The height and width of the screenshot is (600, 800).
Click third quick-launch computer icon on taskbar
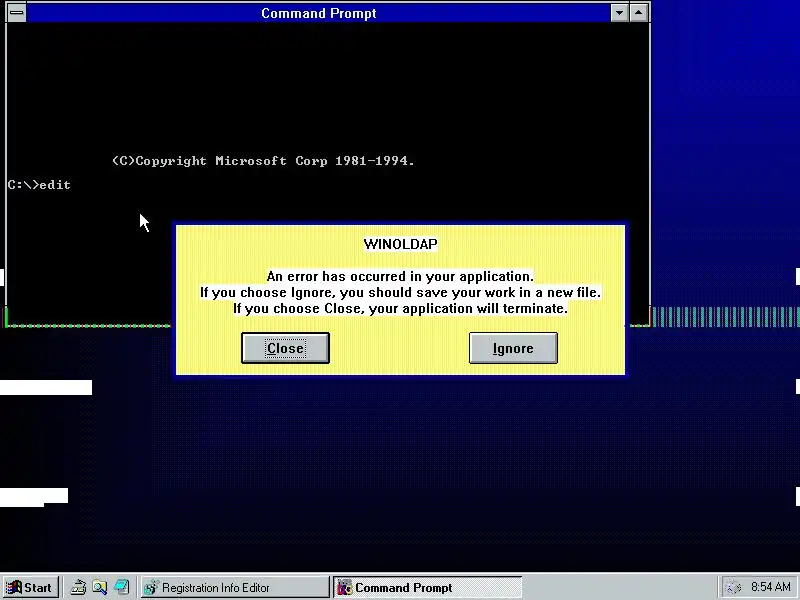pyautogui.click(x=121, y=587)
